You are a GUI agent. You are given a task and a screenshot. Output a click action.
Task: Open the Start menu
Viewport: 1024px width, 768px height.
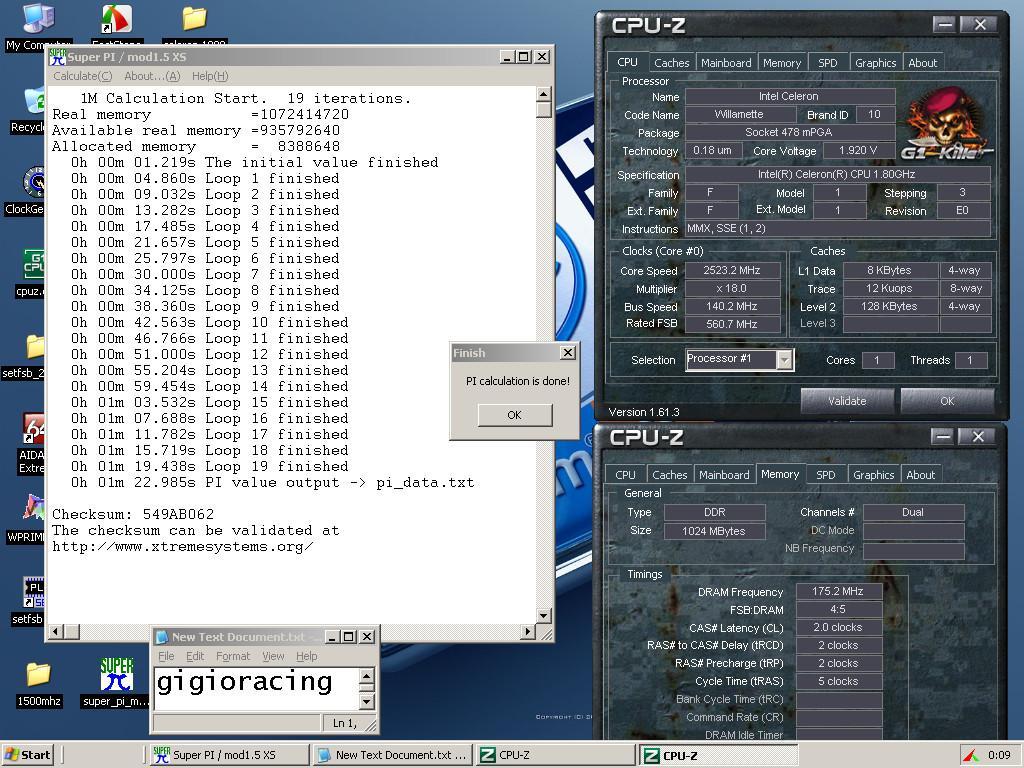click(x=27, y=755)
